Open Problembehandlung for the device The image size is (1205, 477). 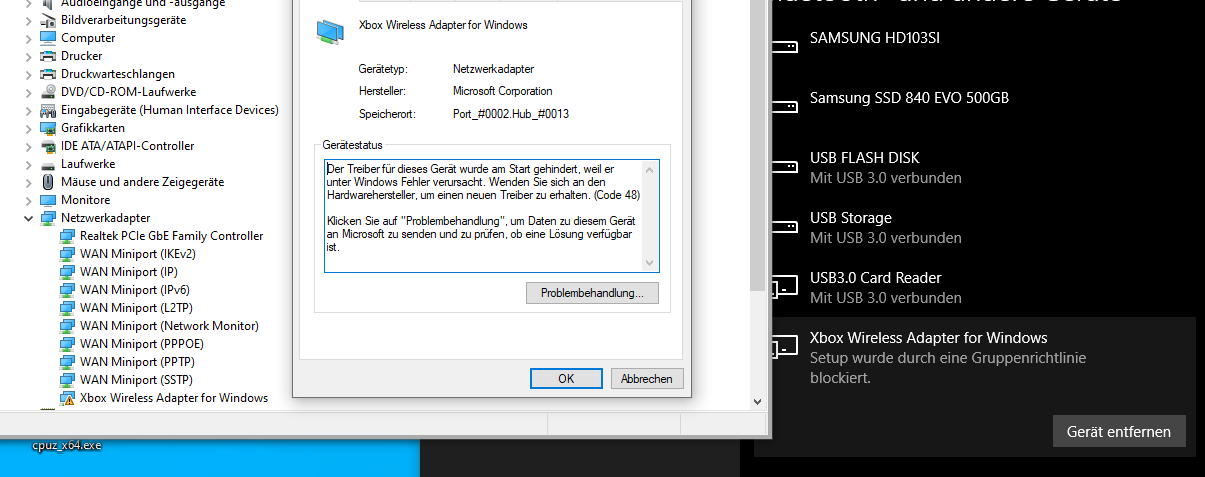tap(592, 293)
